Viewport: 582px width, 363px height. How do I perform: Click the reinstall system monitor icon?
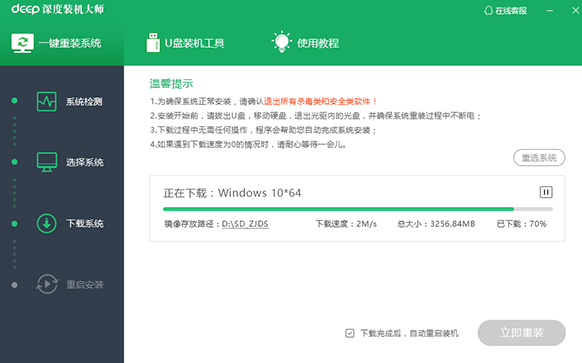coord(22,43)
